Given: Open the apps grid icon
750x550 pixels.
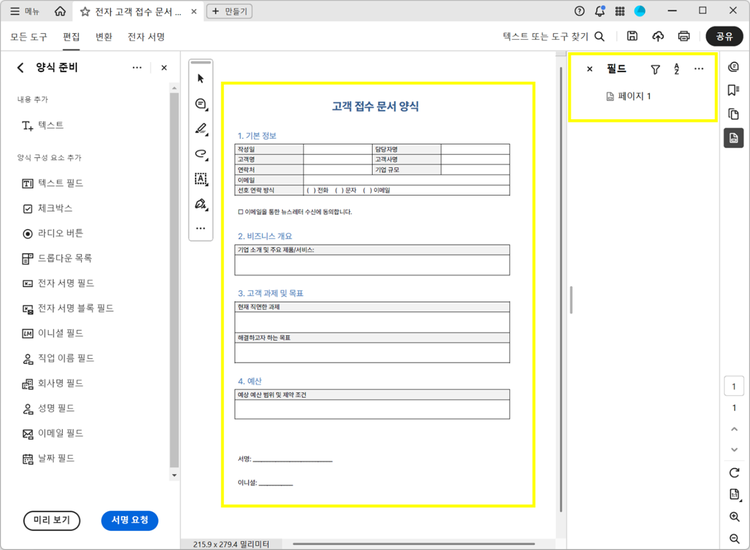Looking at the screenshot, I should pos(620,11).
